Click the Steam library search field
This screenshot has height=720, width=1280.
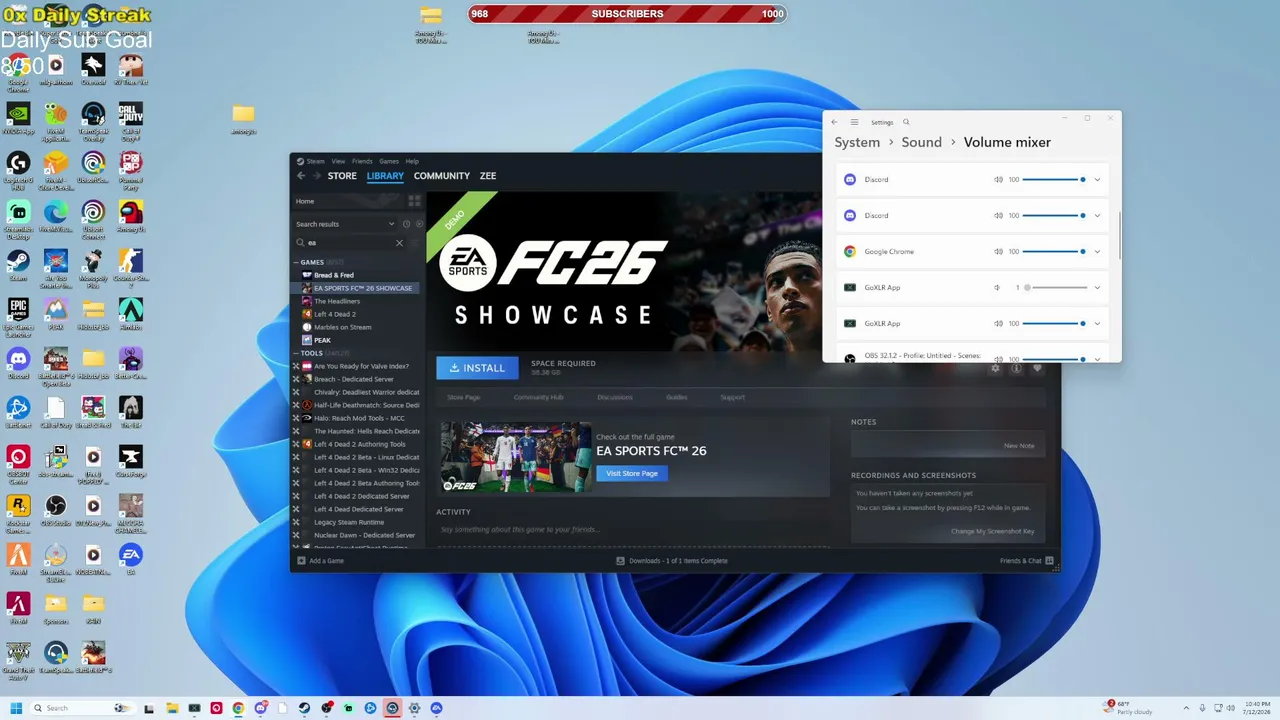[x=350, y=242]
